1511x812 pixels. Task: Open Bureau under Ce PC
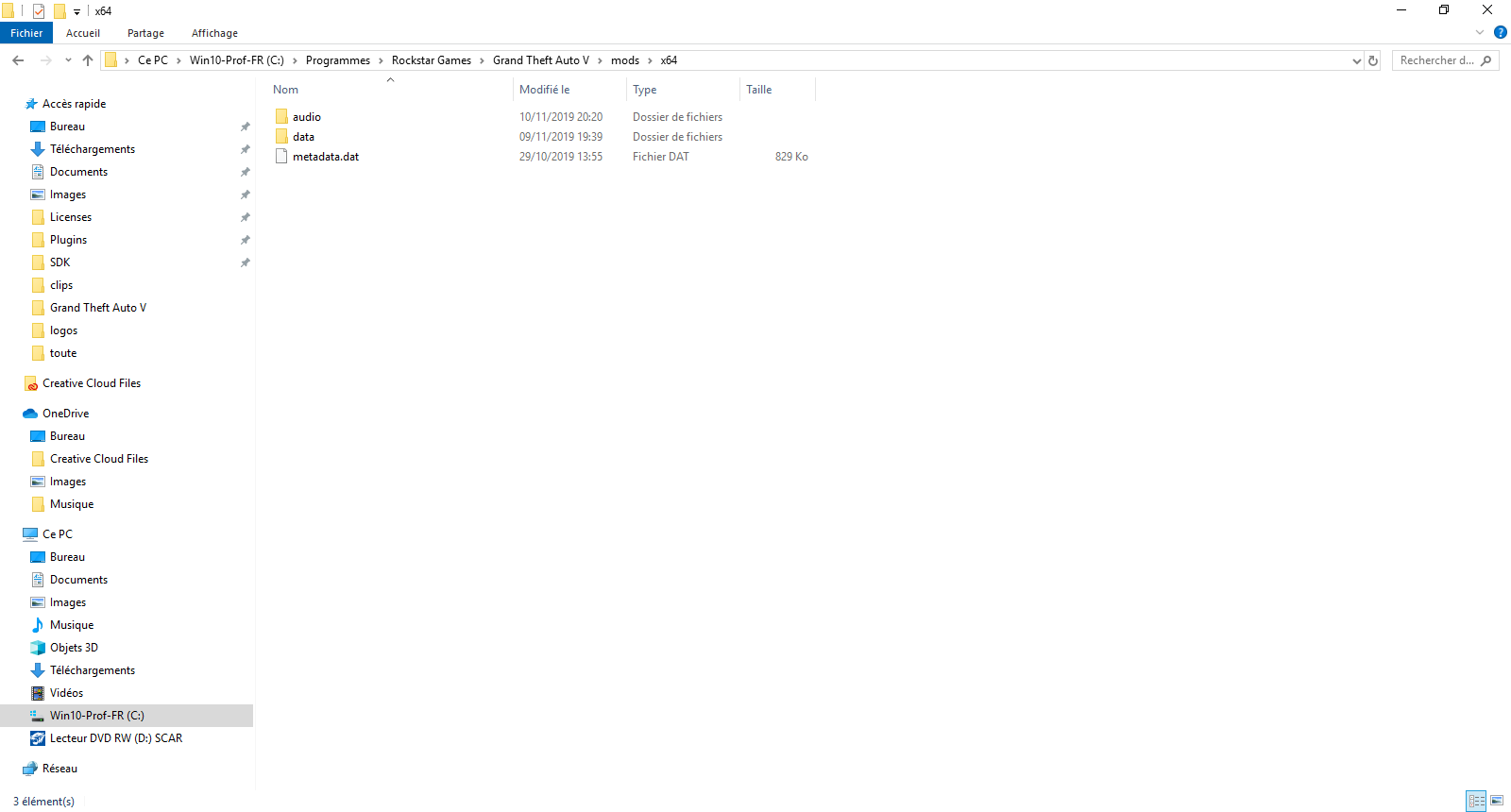pos(68,557)
